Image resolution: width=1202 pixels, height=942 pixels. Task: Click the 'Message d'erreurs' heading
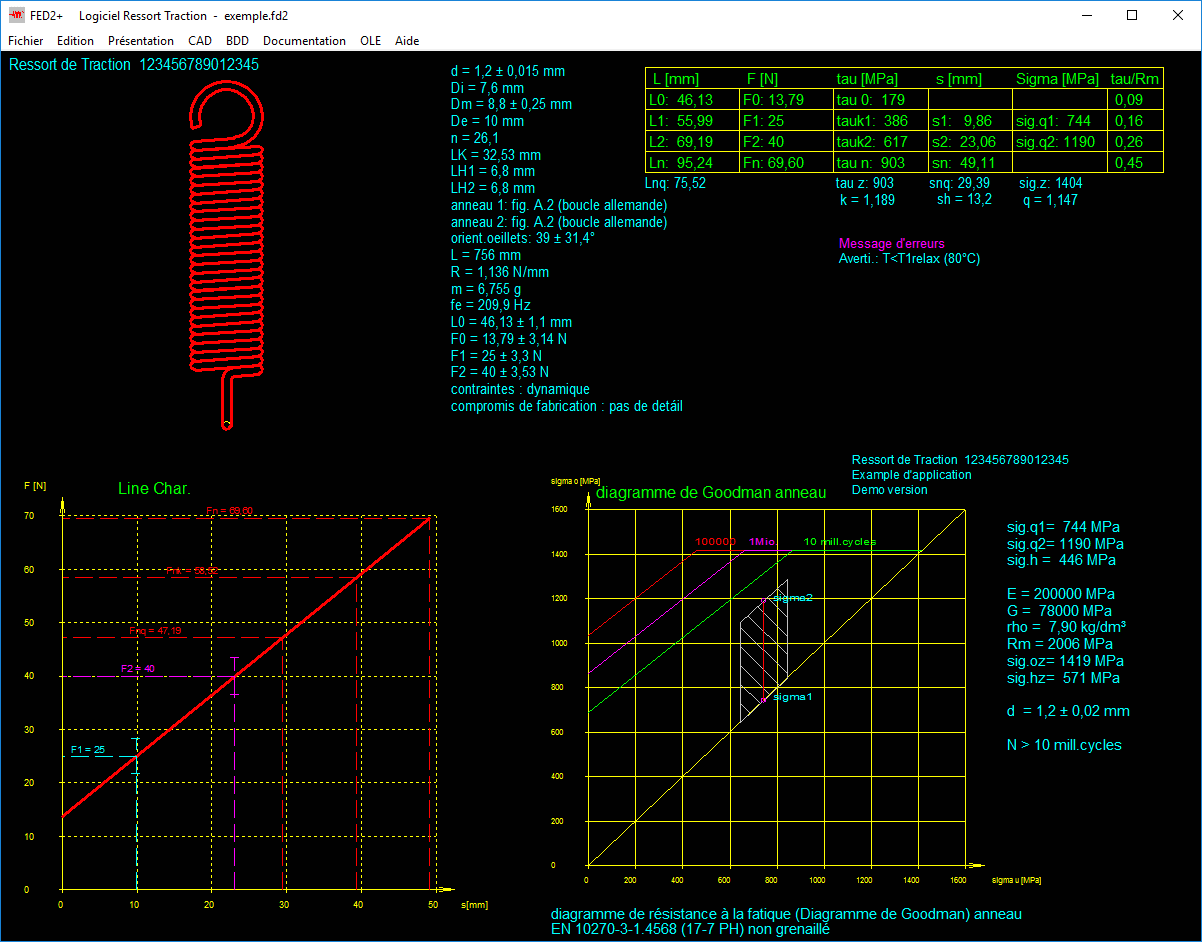click(x=891, y=243)
